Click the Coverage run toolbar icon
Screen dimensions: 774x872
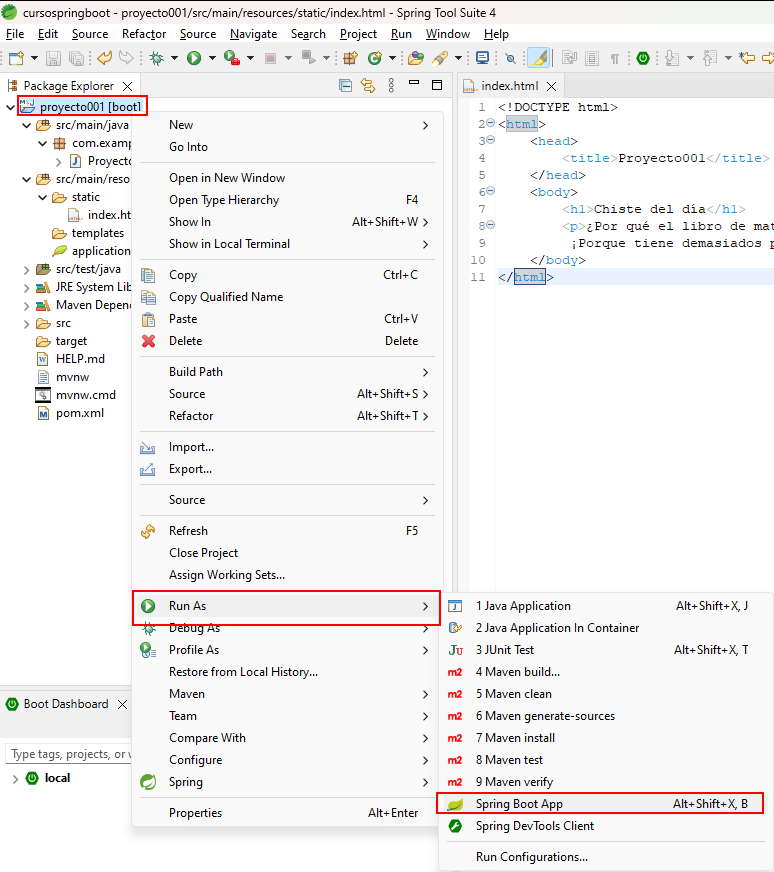[231, 58]
